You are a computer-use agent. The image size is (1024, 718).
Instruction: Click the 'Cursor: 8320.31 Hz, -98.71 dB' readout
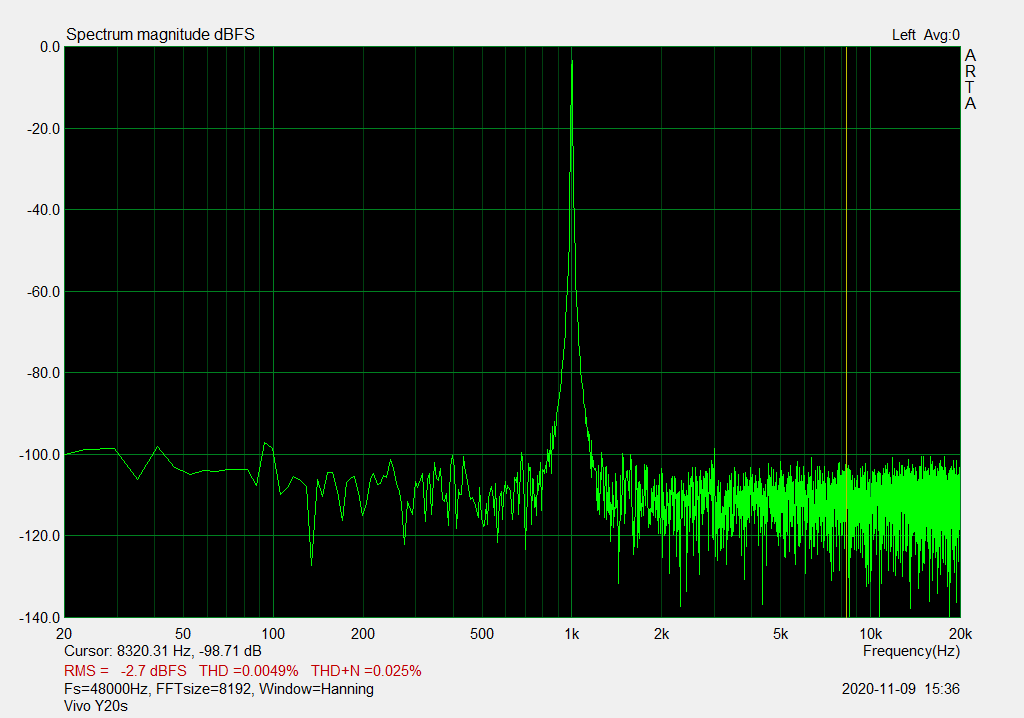point(163,651)
